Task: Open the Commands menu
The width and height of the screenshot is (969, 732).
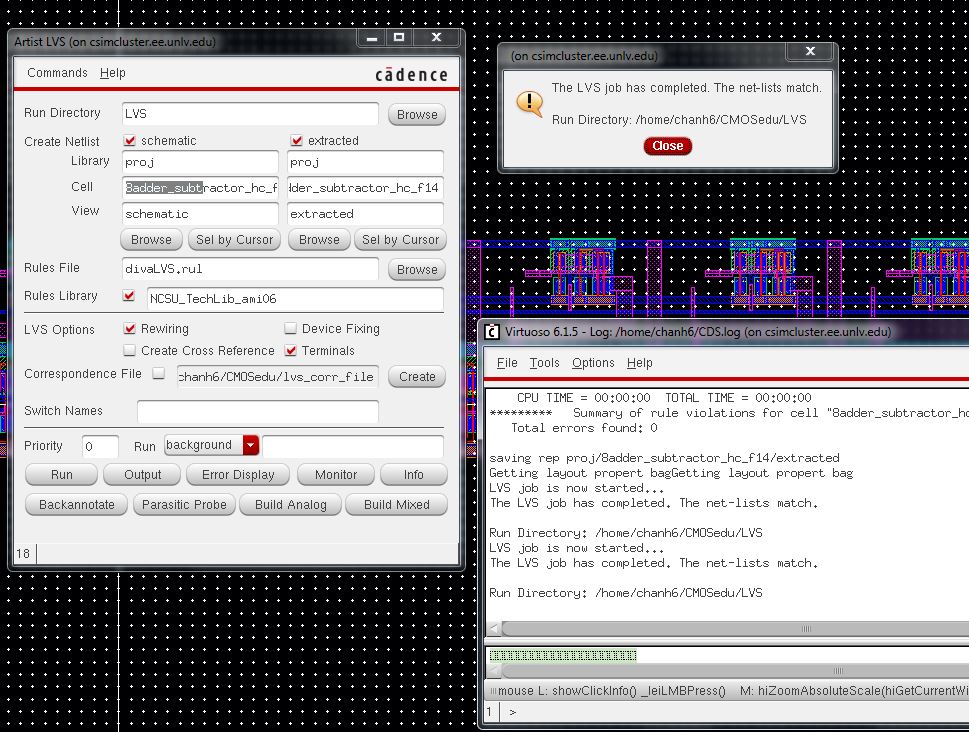Action: point(57,72)
